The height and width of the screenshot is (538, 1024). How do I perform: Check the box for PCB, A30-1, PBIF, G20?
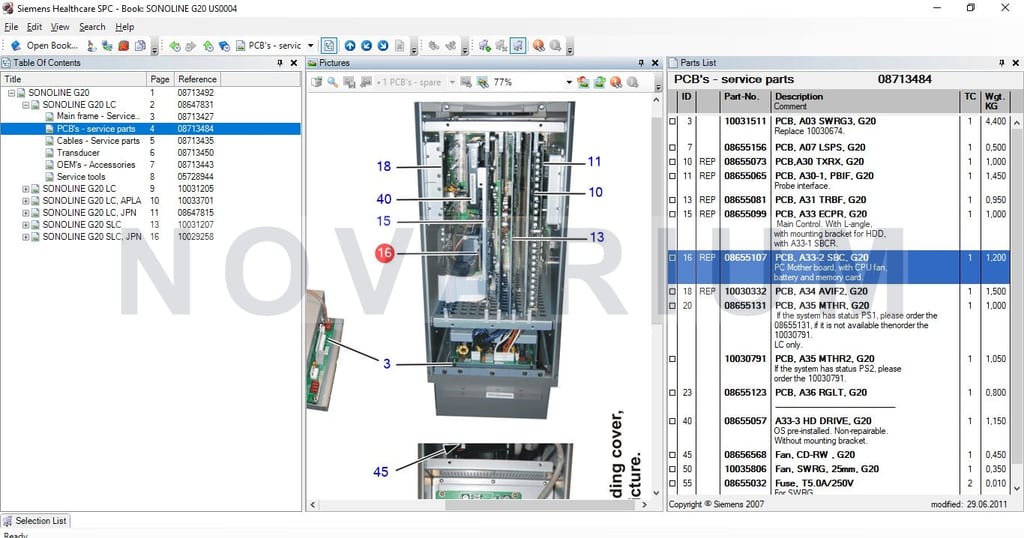coord(673,176)
